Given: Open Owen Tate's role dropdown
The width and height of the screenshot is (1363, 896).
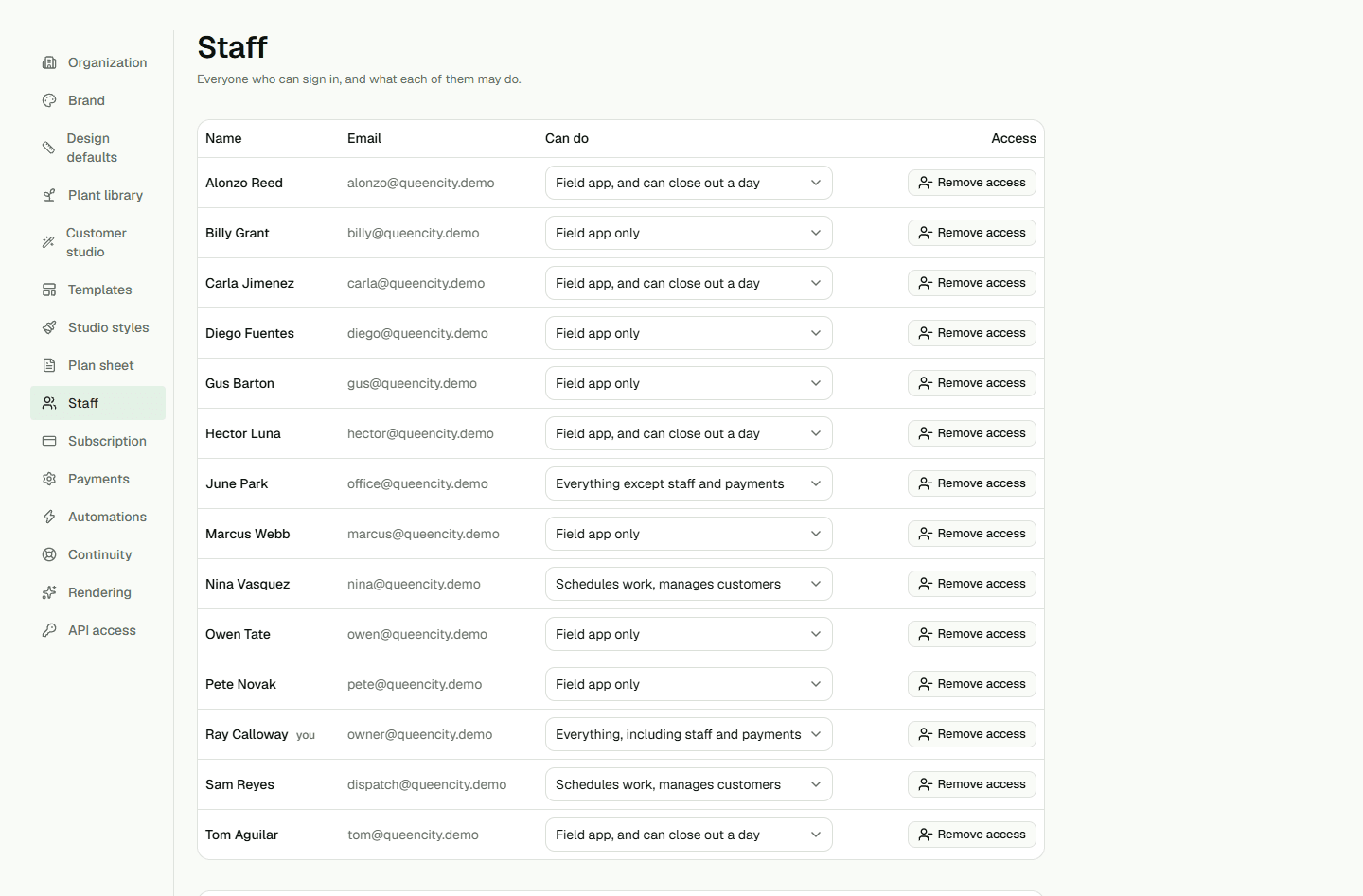Looking at the screenshot, I should 689,634.
